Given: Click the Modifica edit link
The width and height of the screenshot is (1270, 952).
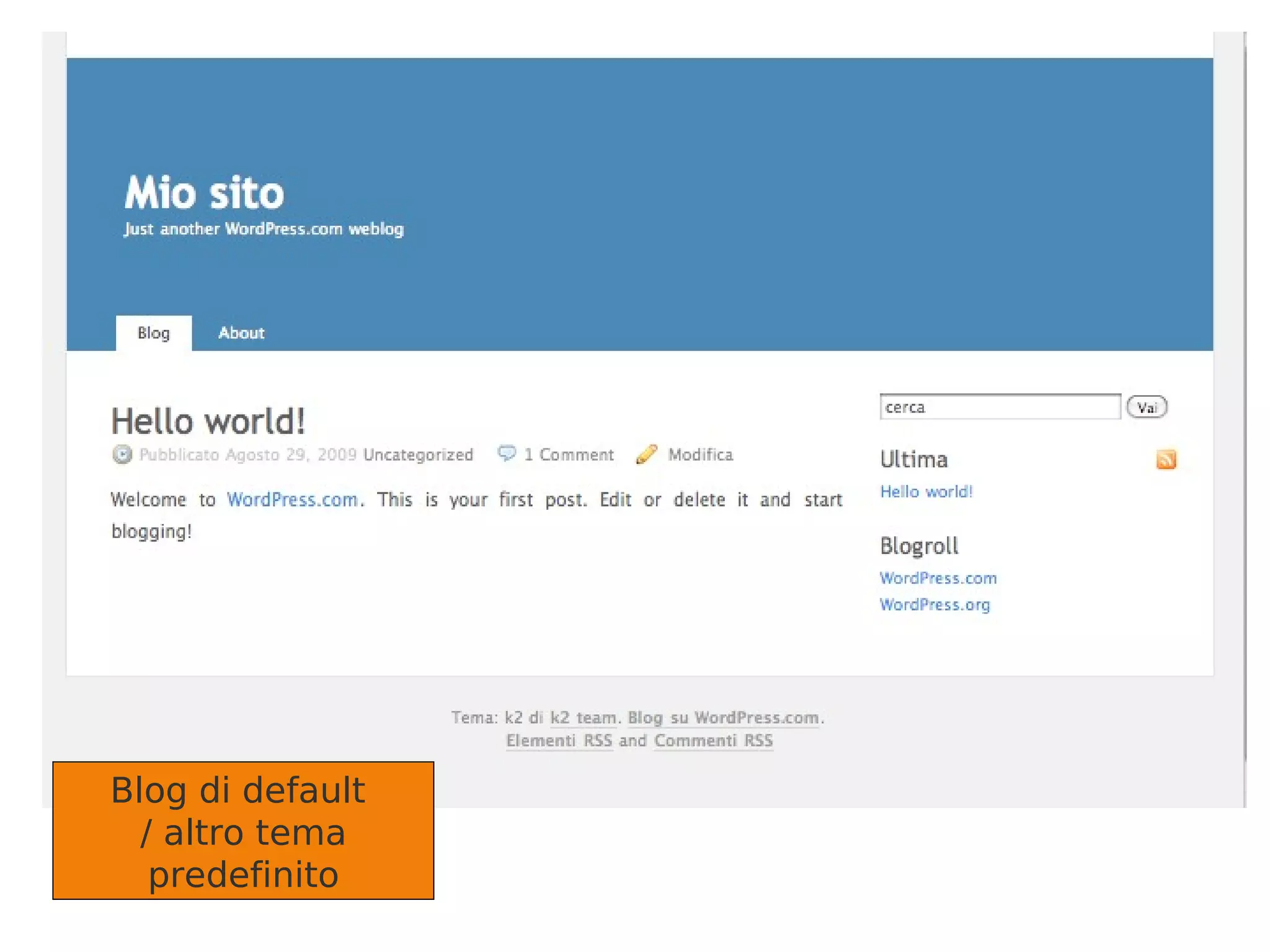Looking at the screenshot, I should tap(701, 455).
